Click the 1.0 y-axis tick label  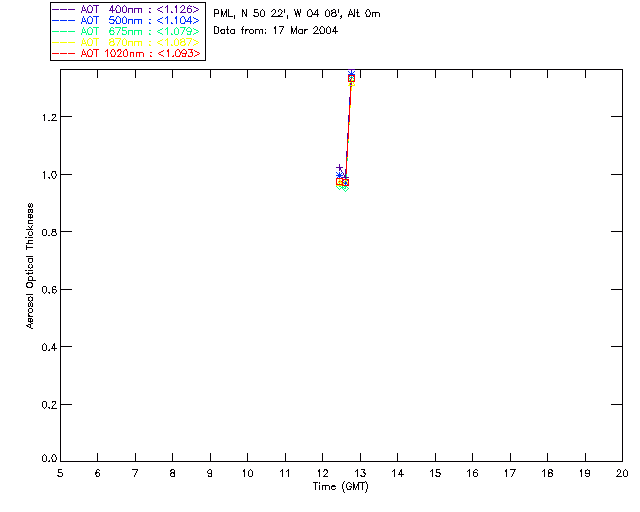click(49, 175)
